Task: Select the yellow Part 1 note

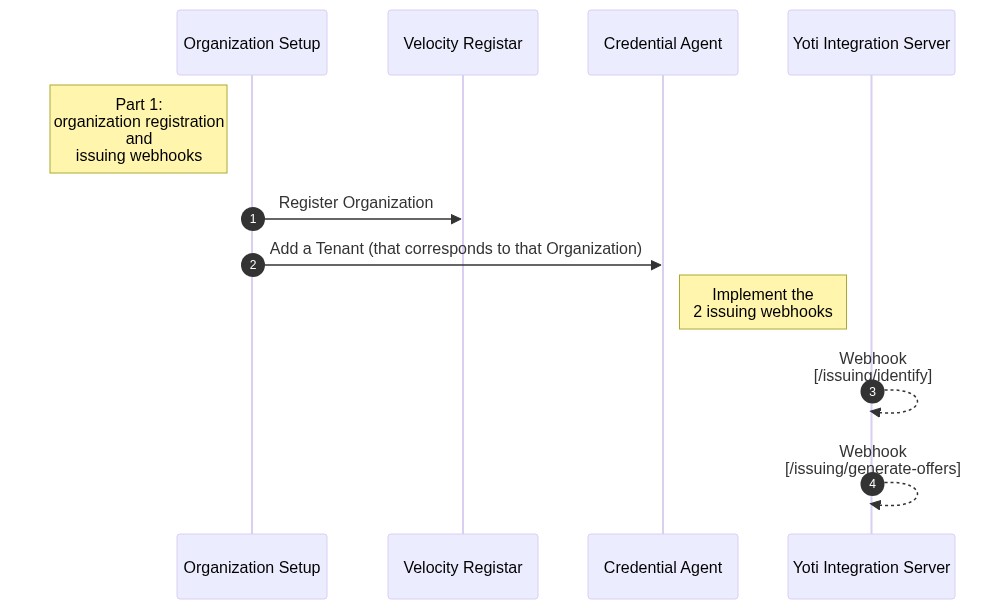Action: point(139,129)
